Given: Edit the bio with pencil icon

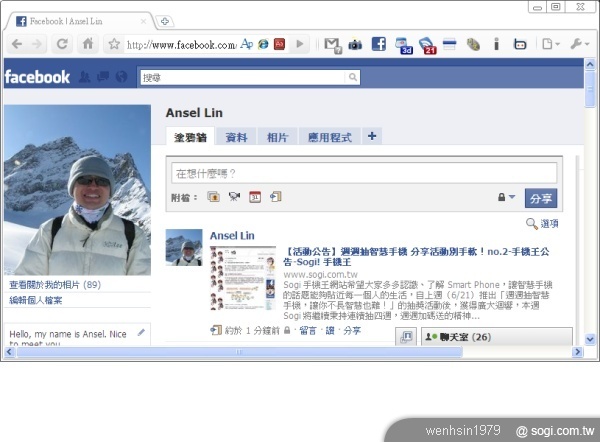Looking at the screenshot, I should click(x=141, y=333).
